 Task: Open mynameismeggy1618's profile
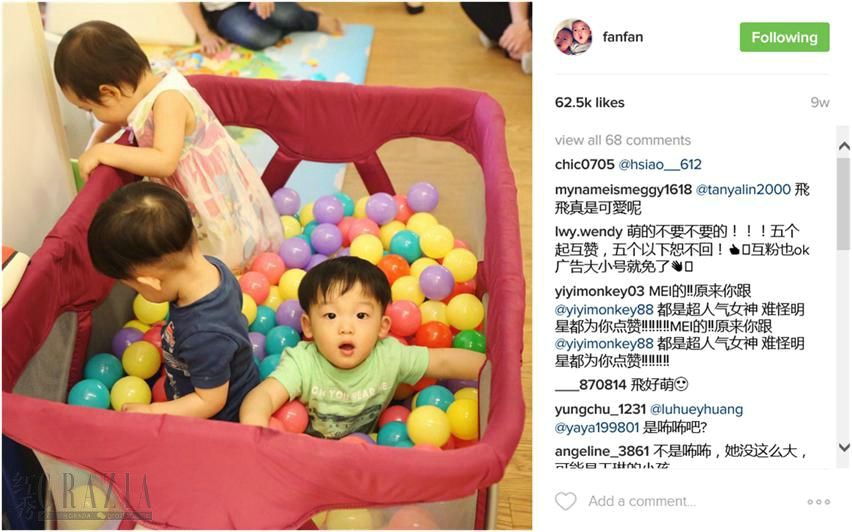pyautogui.click(x=623, y=190)
